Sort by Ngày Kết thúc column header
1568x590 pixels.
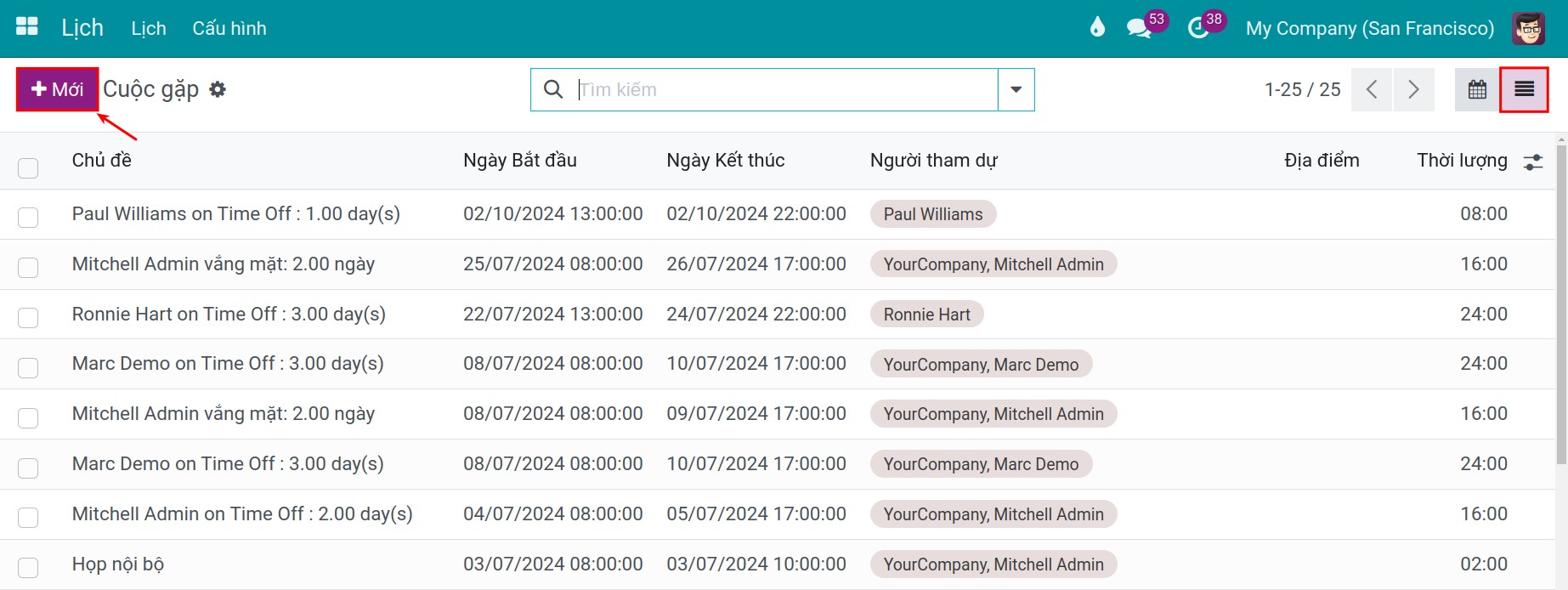pos(726,160)
